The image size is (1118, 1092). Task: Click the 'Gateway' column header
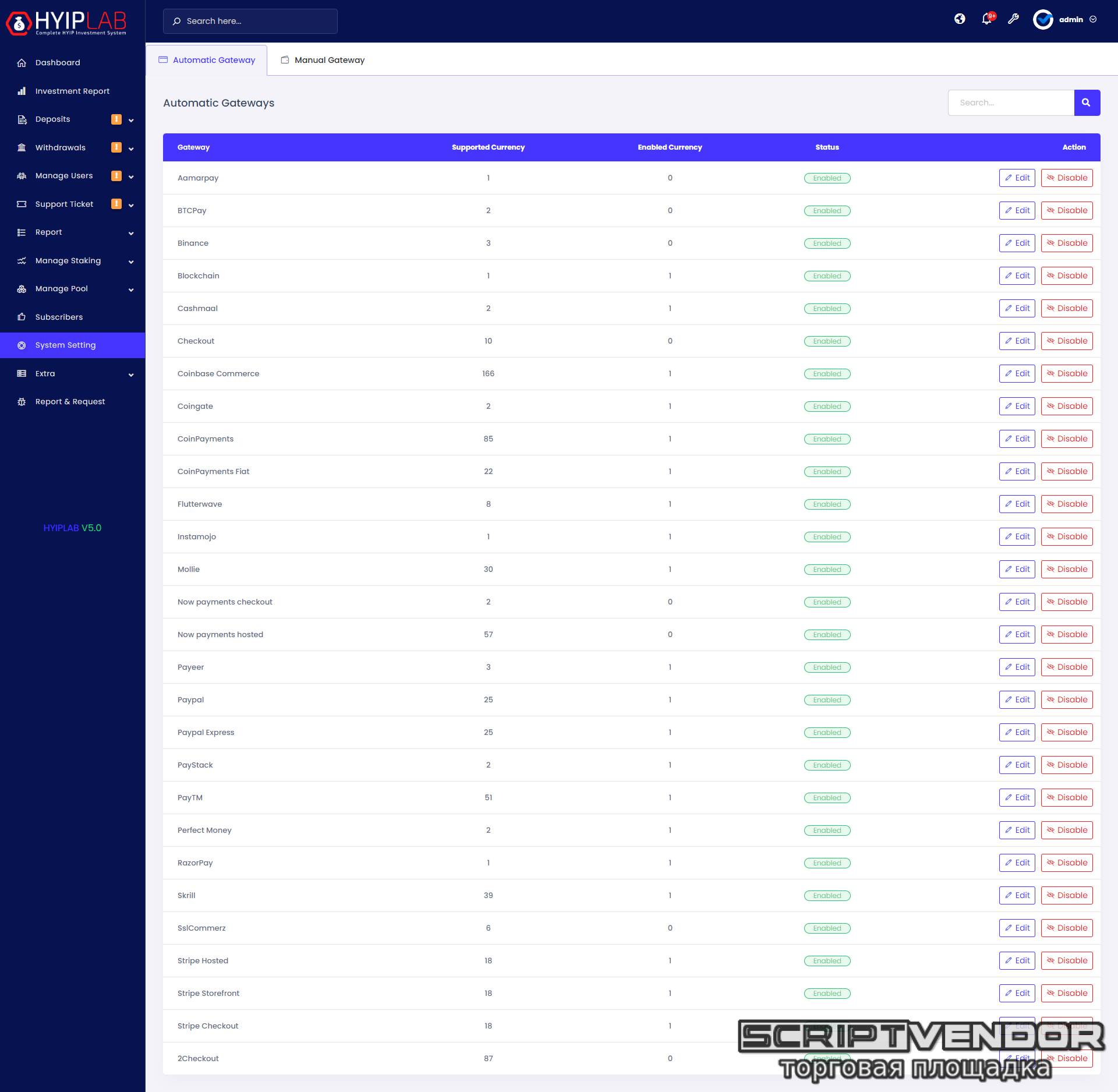tap(193, 147)
